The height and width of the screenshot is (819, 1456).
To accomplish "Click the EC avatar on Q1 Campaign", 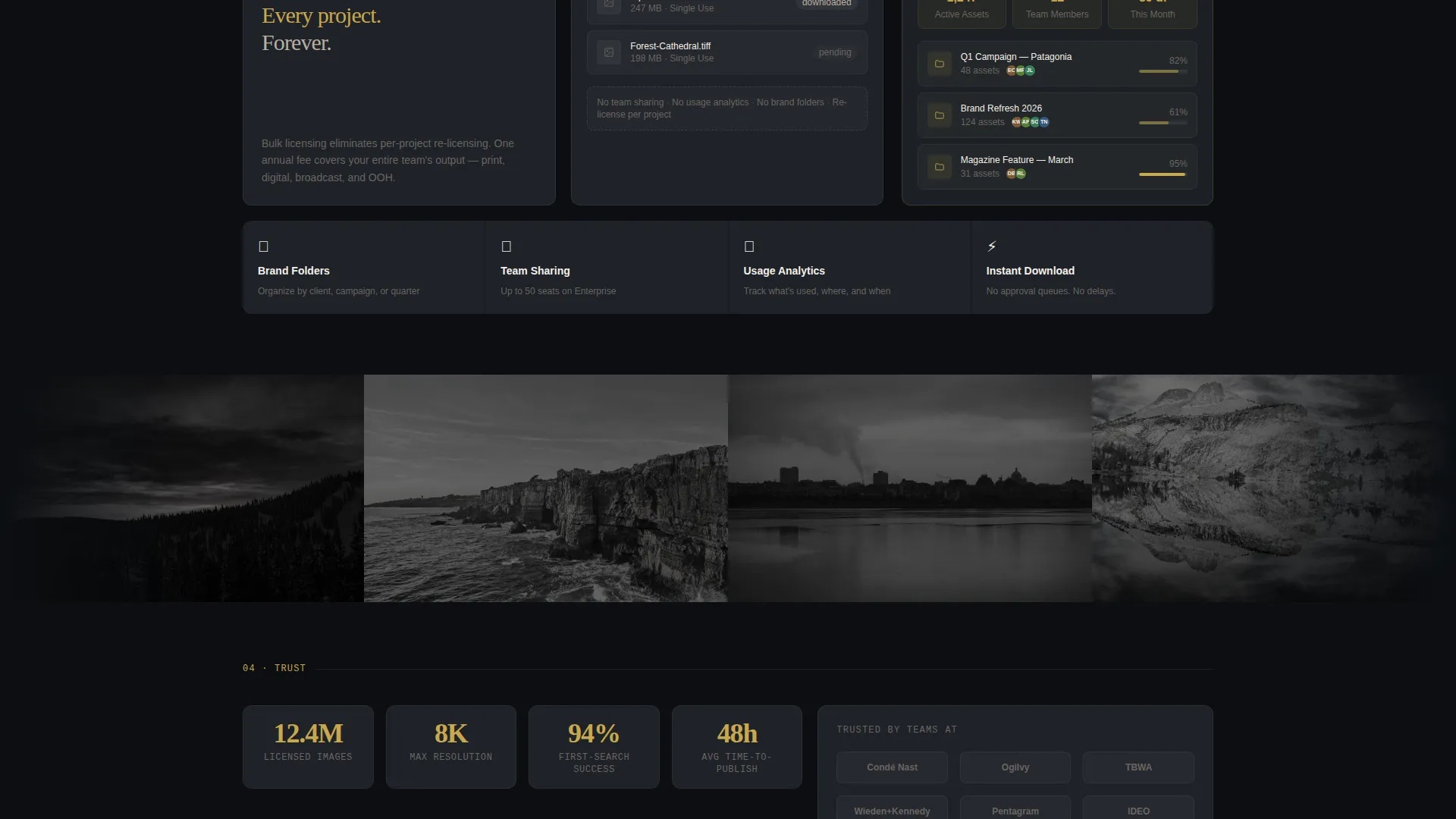I will coord(1011,71).
